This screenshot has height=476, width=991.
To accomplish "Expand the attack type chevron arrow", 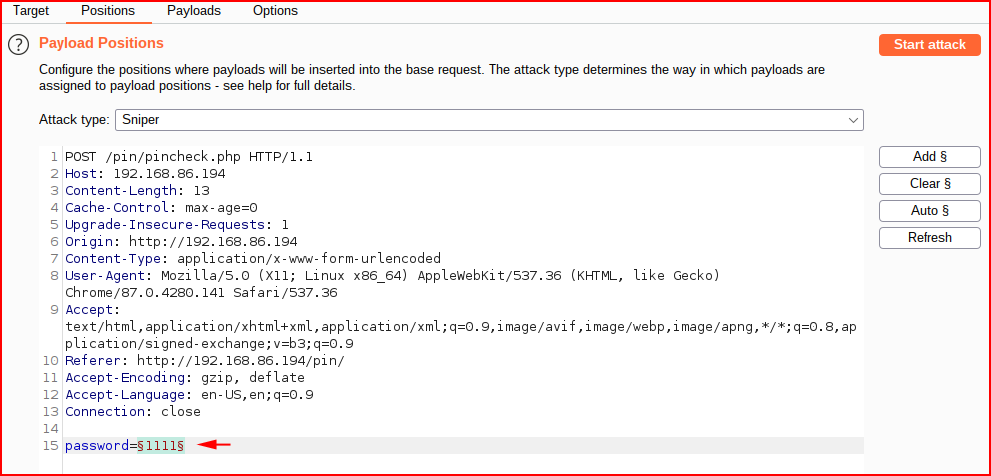I will (x=853, y=119).
